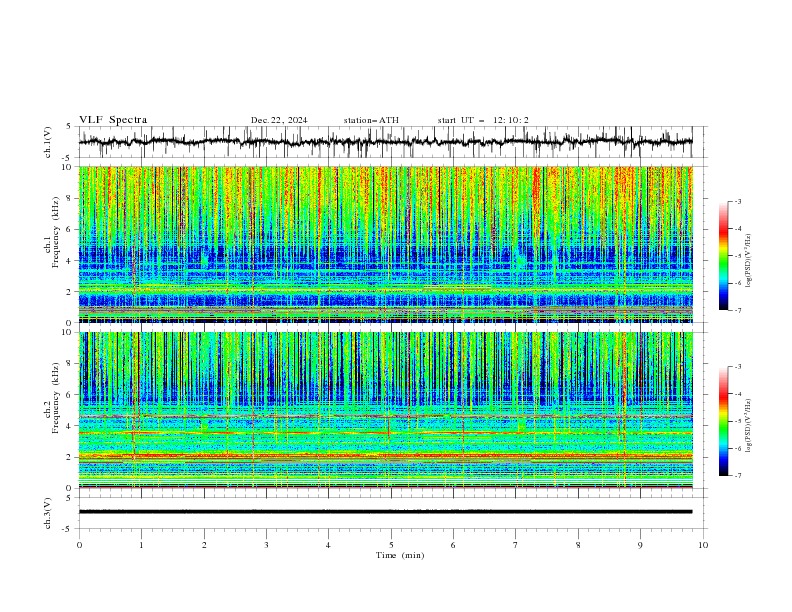Click the time axis tick label '10'
This screenshot has width=792, height=612.
(x=703, y=545)
